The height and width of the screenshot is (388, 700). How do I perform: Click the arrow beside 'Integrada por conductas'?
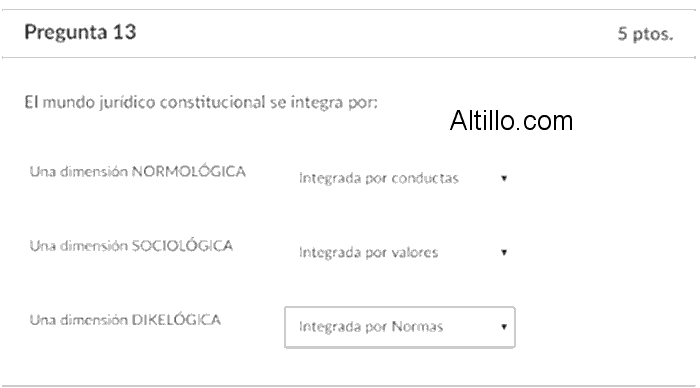[504, 179]
